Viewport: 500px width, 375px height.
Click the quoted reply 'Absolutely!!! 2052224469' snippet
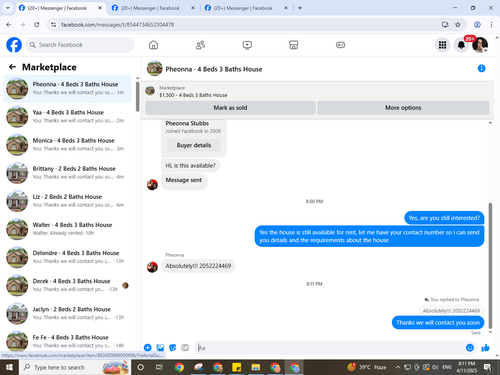point(451,311)
